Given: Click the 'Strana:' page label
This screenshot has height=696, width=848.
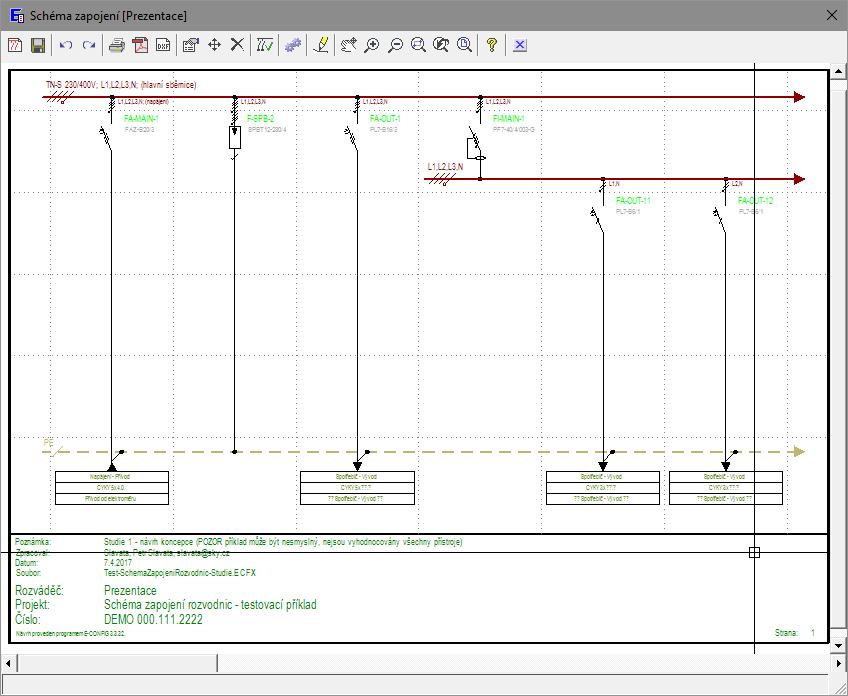Looking at the screenshot, I should click(786, 632).
